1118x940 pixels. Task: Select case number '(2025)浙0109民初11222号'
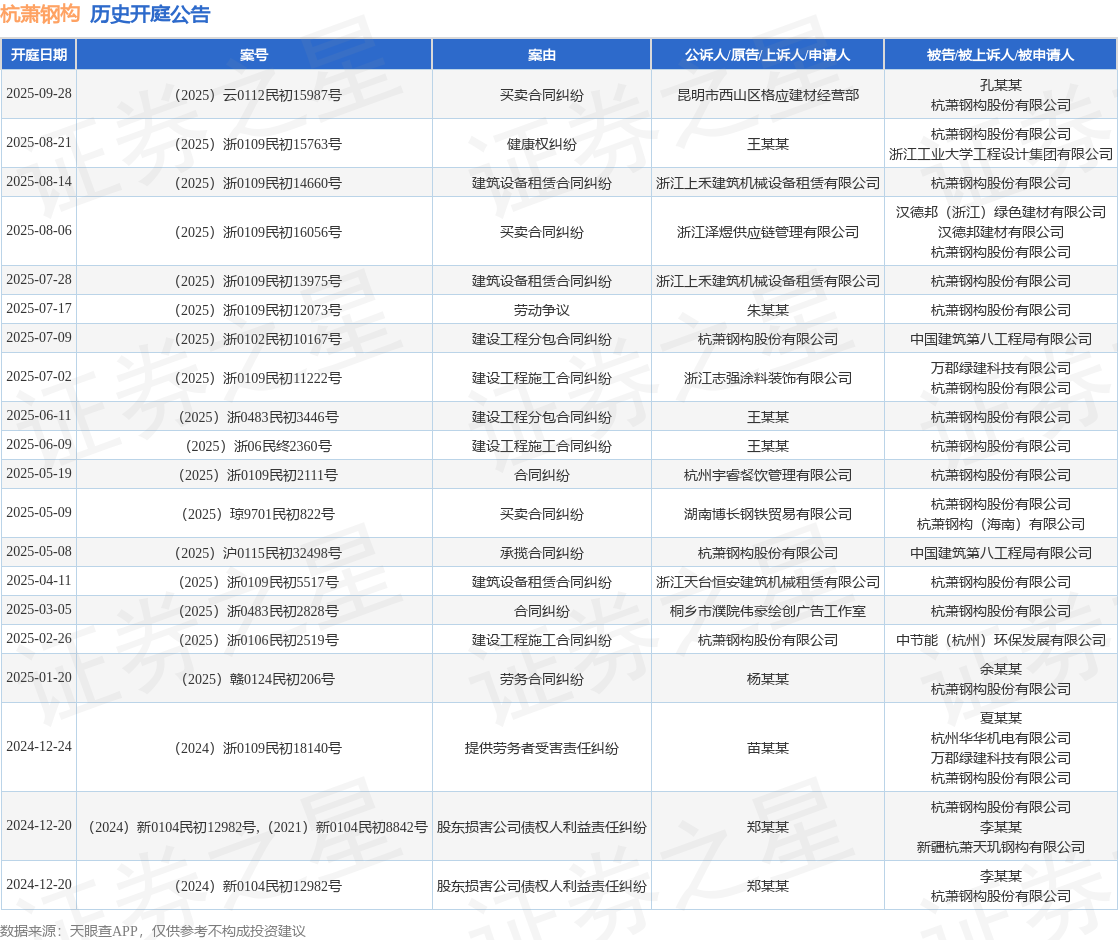point(257,378)
